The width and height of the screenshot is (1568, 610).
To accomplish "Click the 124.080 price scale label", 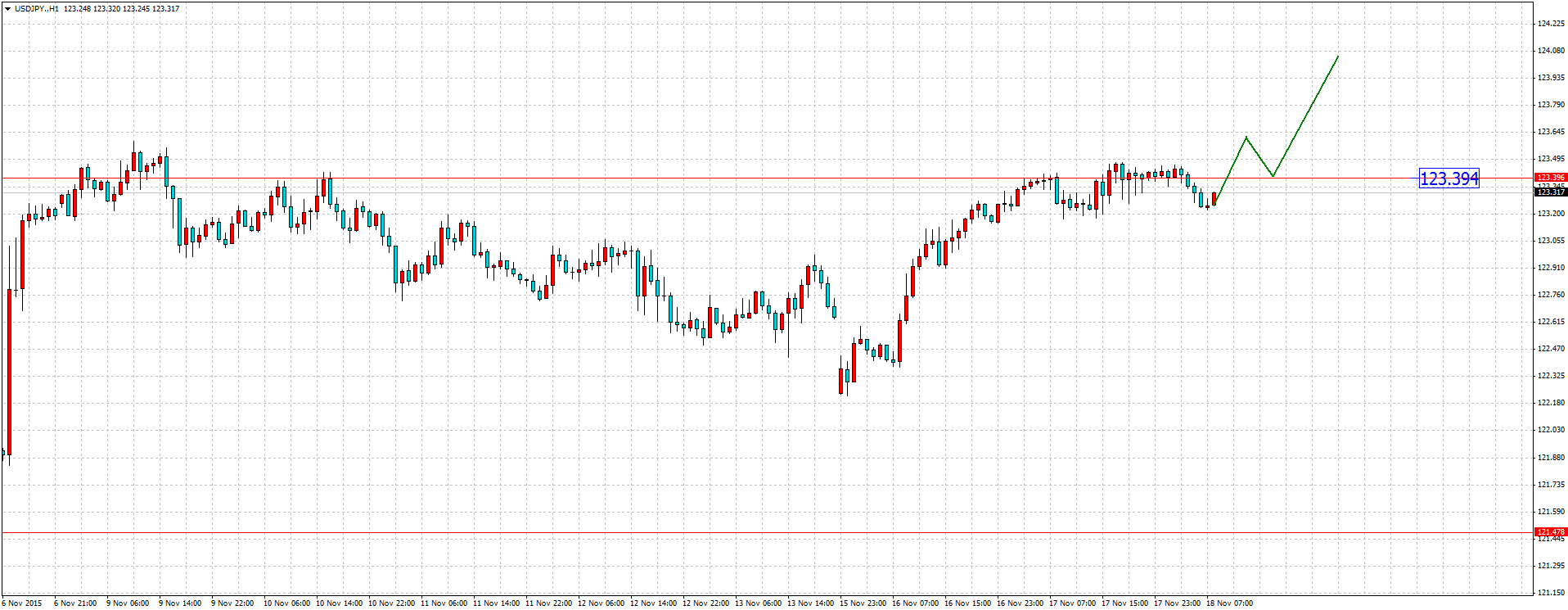I will pyautogui.click(x=1551, y=51).
